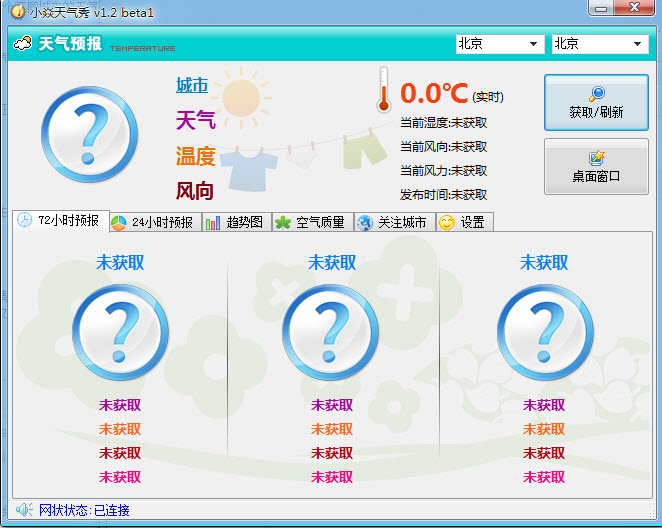
Task: Click the 城市 link label
Action: [x=192, y=85]
